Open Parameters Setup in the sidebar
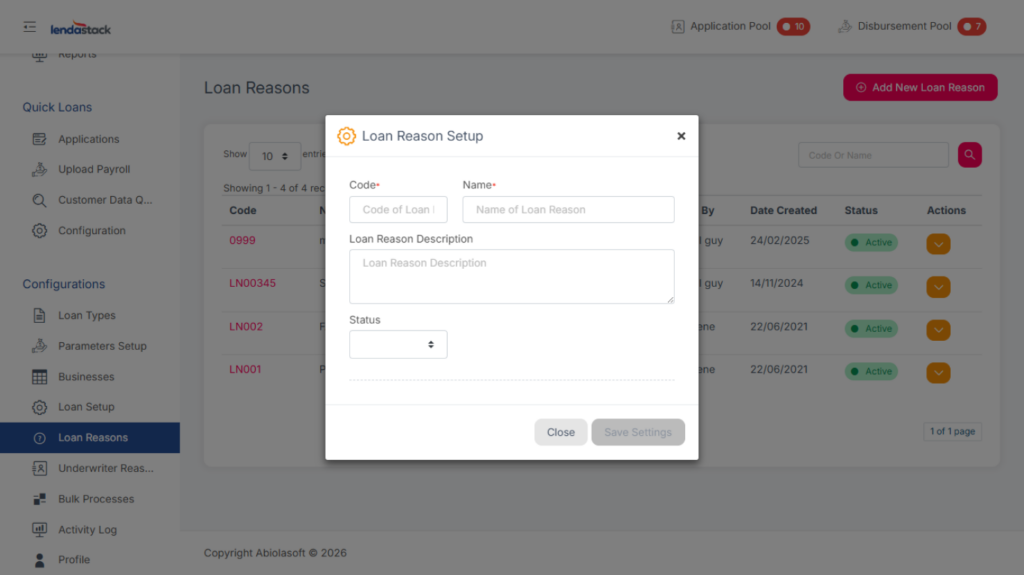Screen dimensions: 1024x575 [x=102, y=346]
